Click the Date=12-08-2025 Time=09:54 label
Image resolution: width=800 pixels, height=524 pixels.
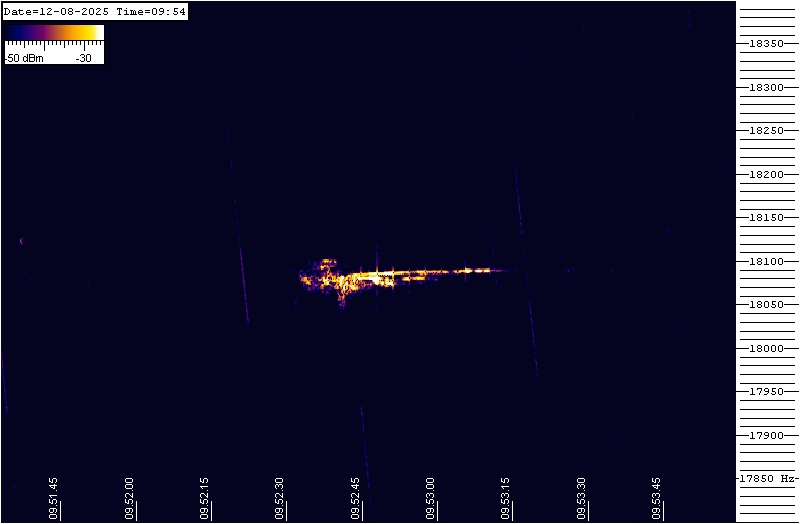(95, 11)
